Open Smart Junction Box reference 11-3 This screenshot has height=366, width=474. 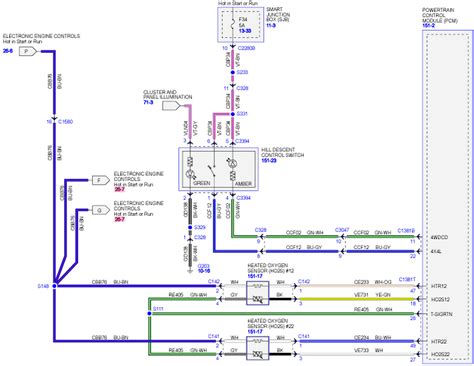(271, 25)
